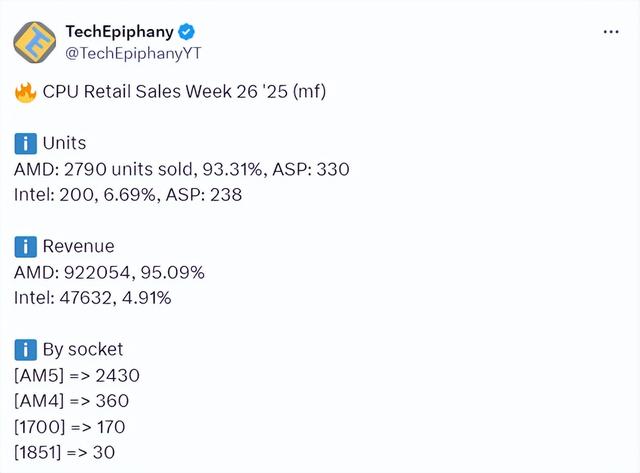Screen dimensions: 640x473
Task: Click the info icon beside Revenue
Action: (25, 246)
